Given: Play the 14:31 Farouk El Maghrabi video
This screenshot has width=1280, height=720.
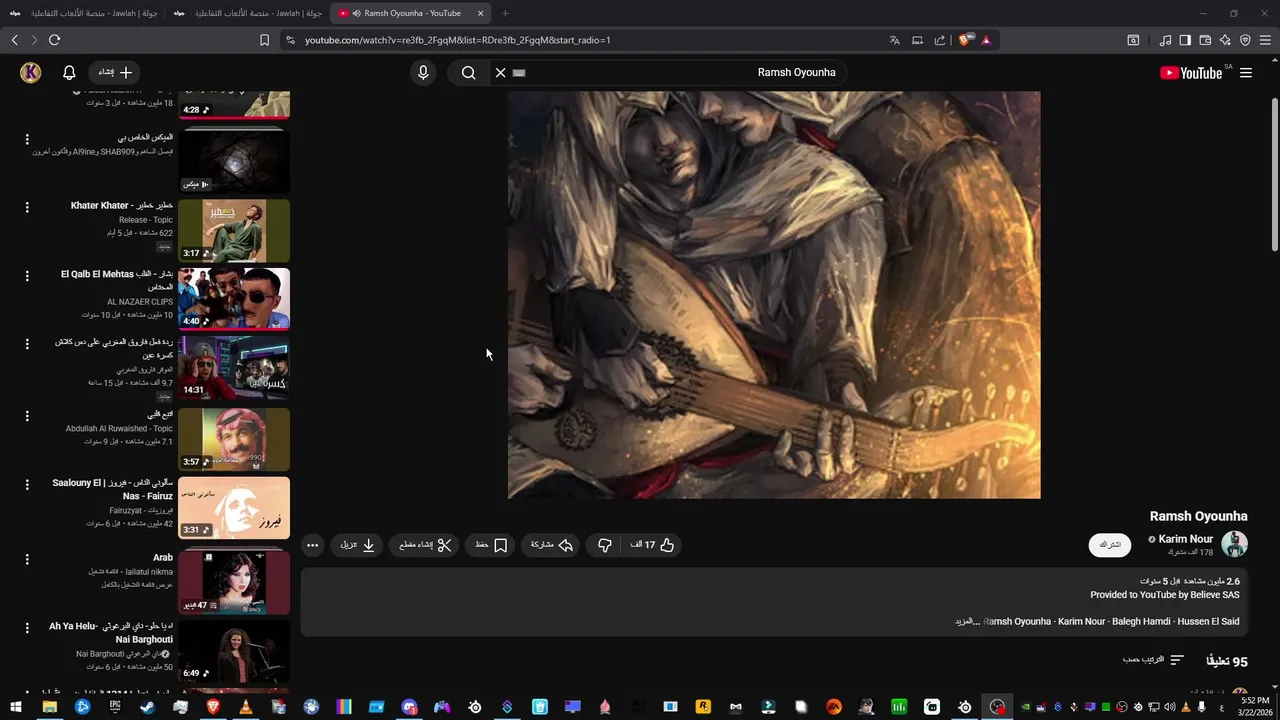Looking at the screenshot, I should pyautogui.click(x=234, y=368).
